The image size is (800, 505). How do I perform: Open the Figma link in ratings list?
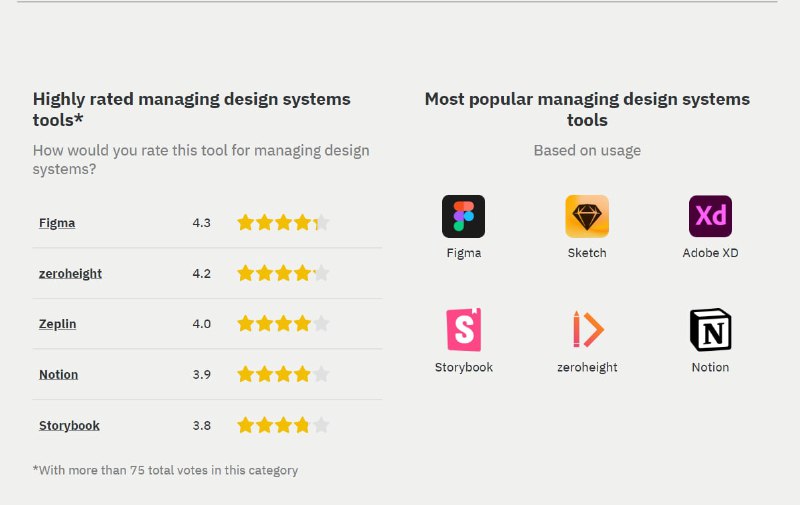pos(57,223)
